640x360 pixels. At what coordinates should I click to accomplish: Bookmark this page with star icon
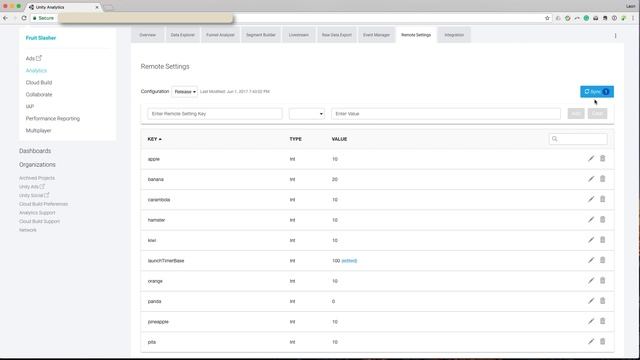(547, 18)
